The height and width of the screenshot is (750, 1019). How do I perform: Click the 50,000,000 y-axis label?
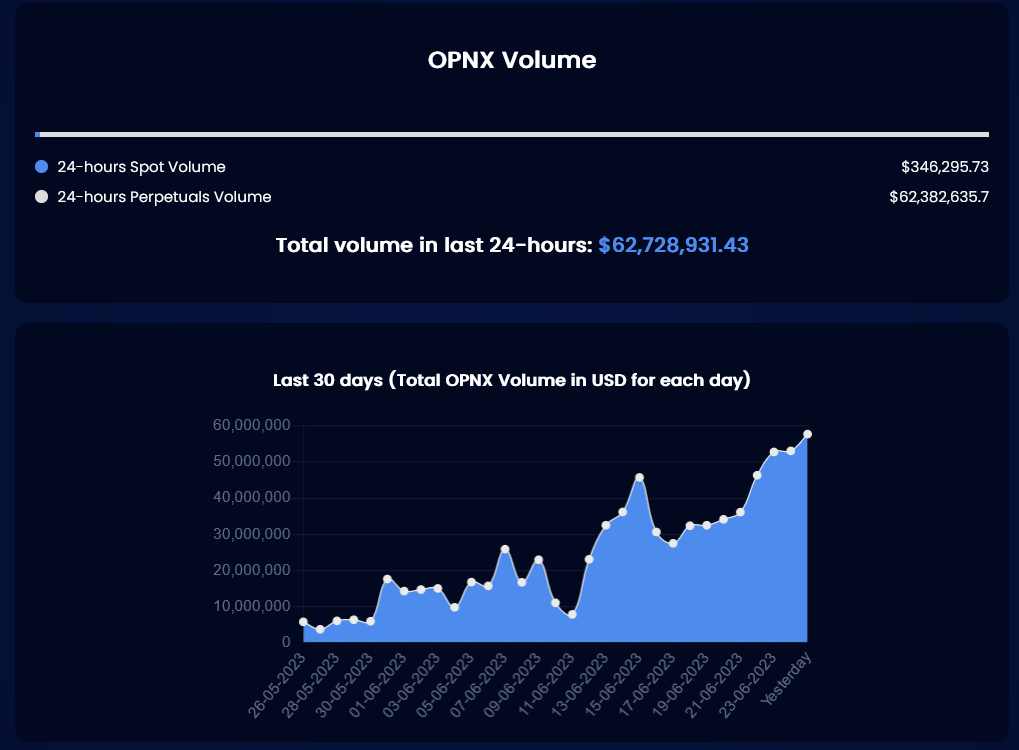click(x=252, y=461)
